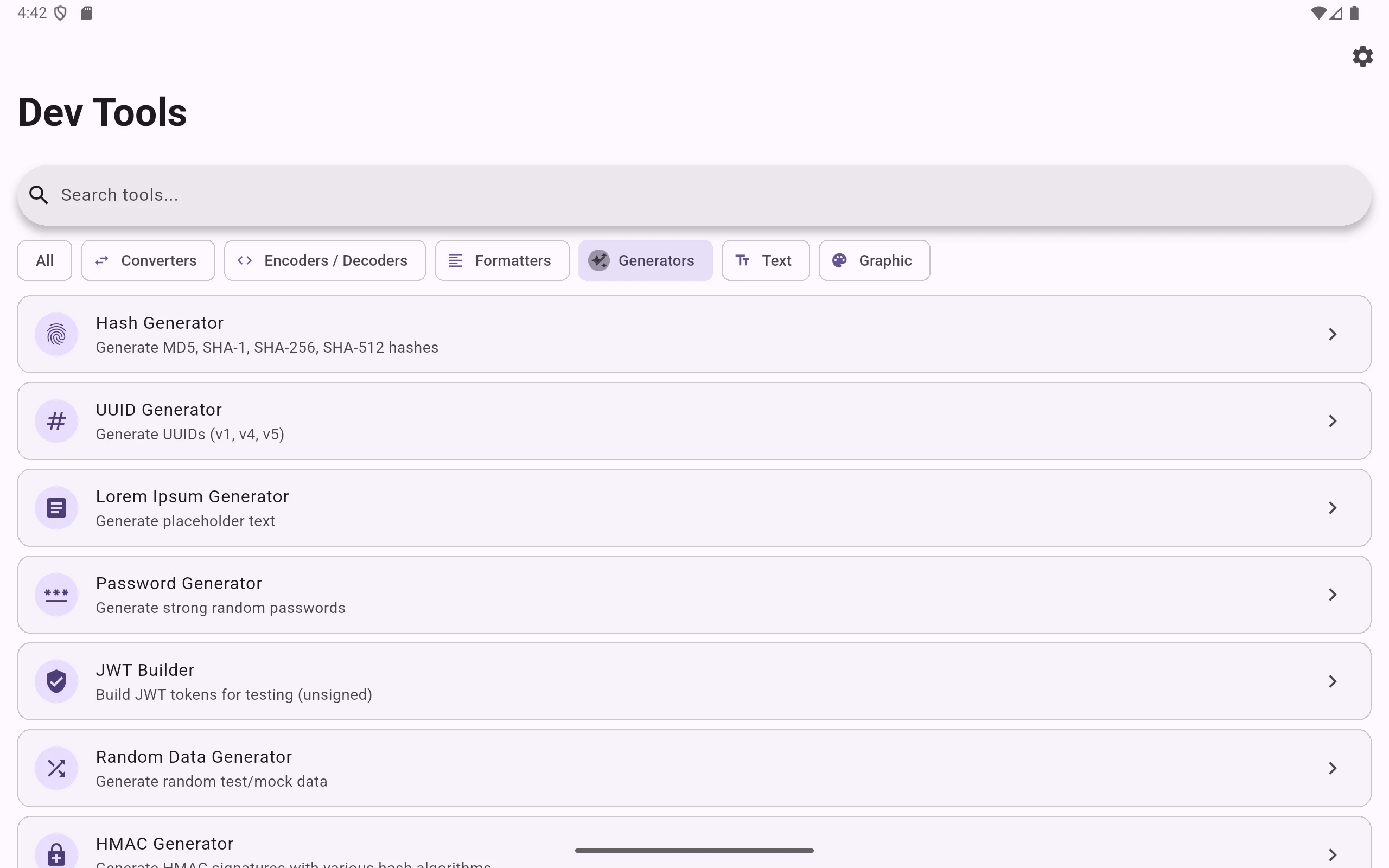Show only Formatters tools
This screenshot has width=1389, height=868.
[502, 260]
